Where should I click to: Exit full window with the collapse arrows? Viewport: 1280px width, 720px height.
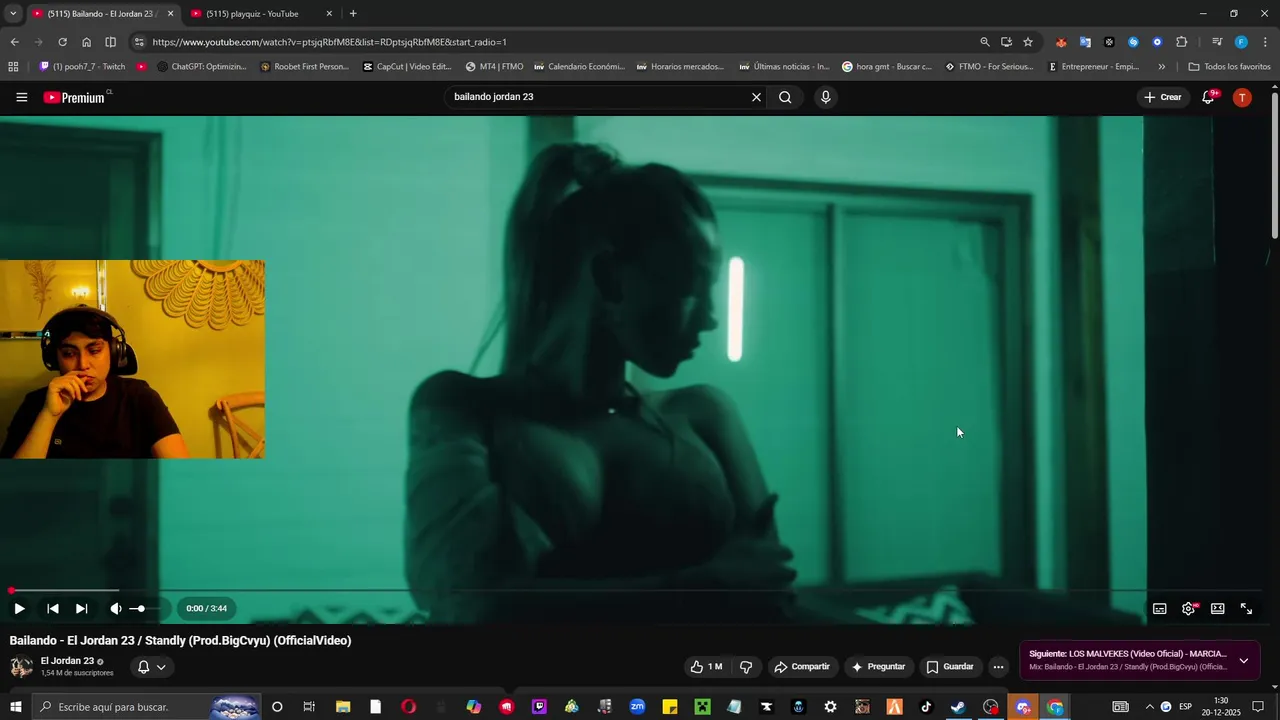[x=1247, y=608]
